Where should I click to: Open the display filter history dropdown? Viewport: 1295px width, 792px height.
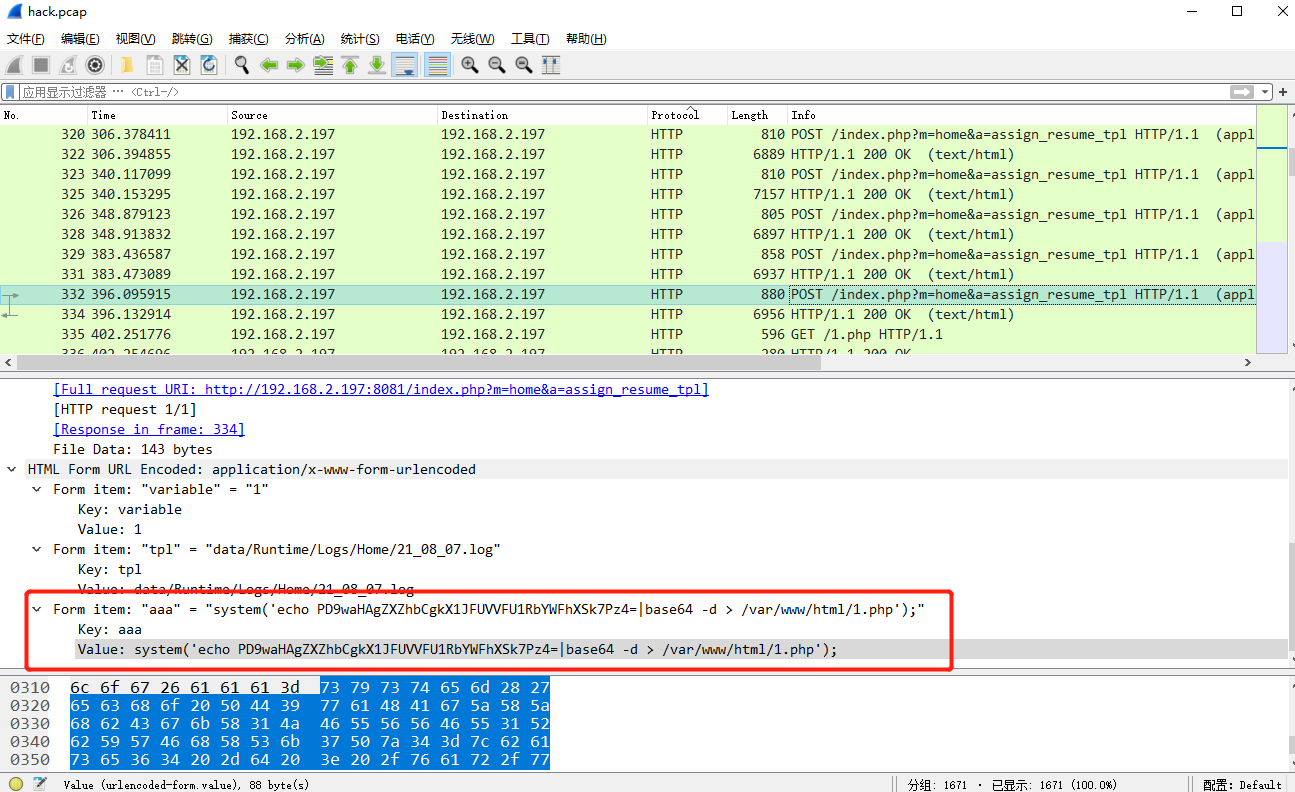pos(1266,92)
